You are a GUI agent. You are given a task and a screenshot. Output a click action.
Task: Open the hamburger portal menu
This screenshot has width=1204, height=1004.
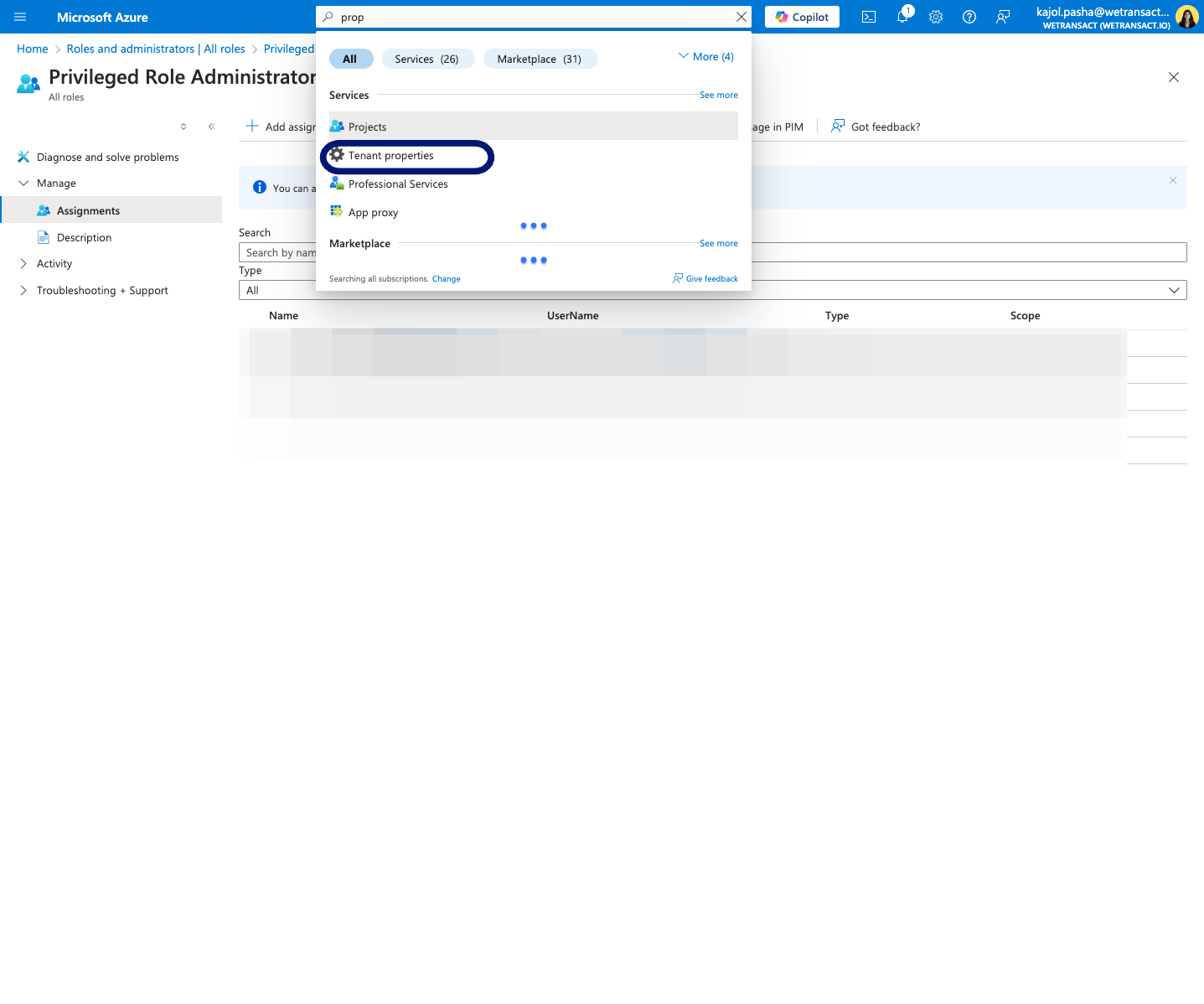(20, 17)
